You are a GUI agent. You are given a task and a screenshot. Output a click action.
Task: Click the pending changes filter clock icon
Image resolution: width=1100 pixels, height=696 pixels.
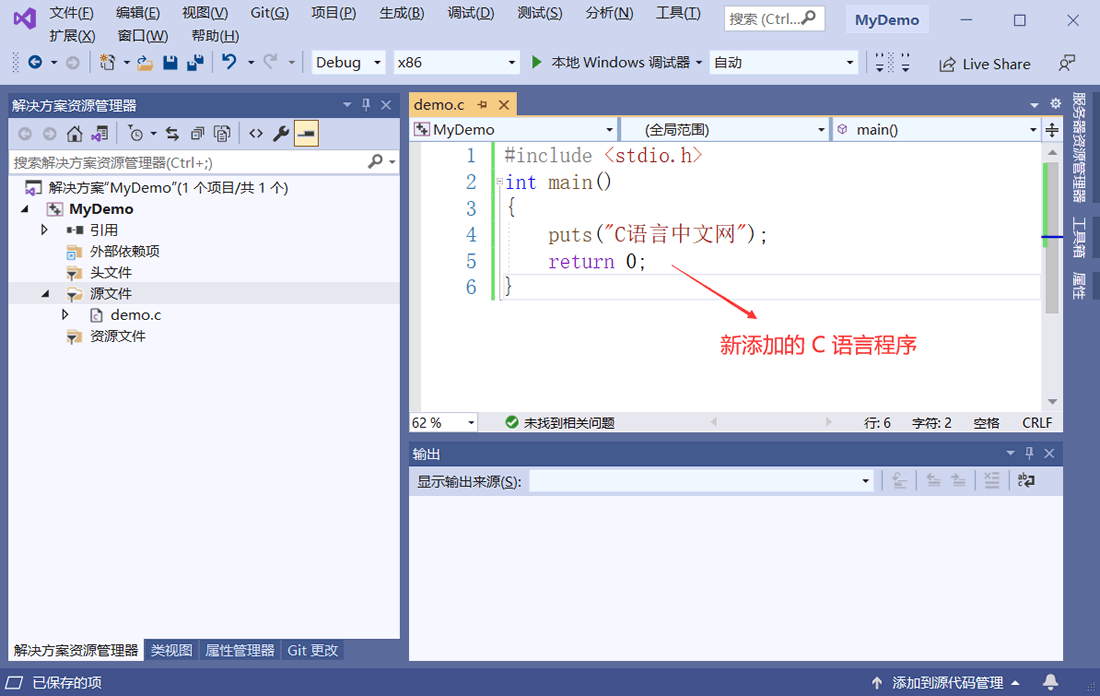(136, 133)
